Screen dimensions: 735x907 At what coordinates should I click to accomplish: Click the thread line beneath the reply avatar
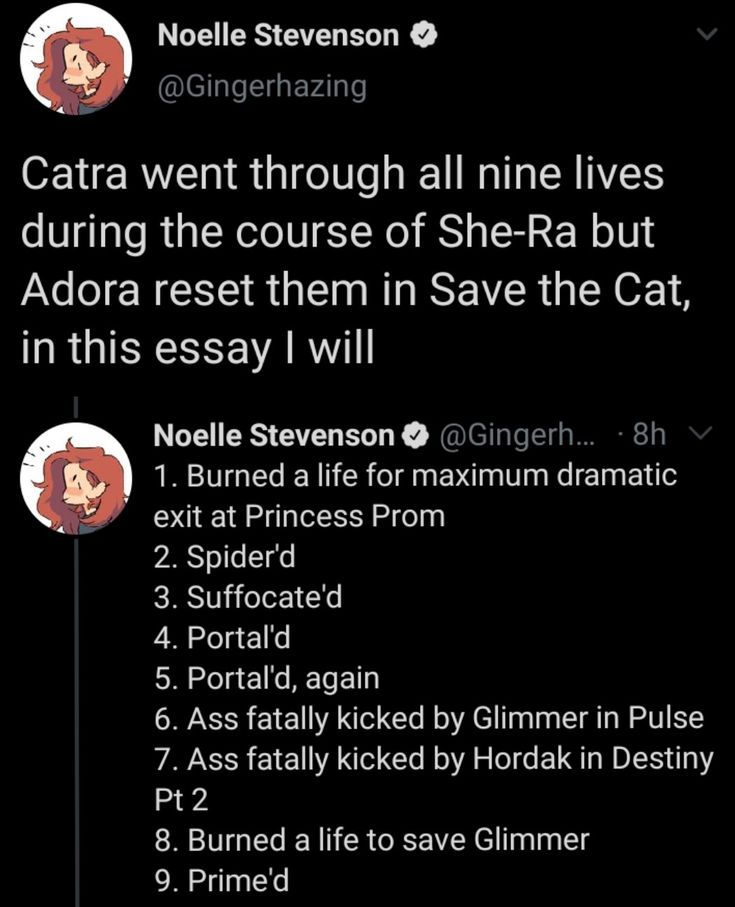click(x=77, y=720)
